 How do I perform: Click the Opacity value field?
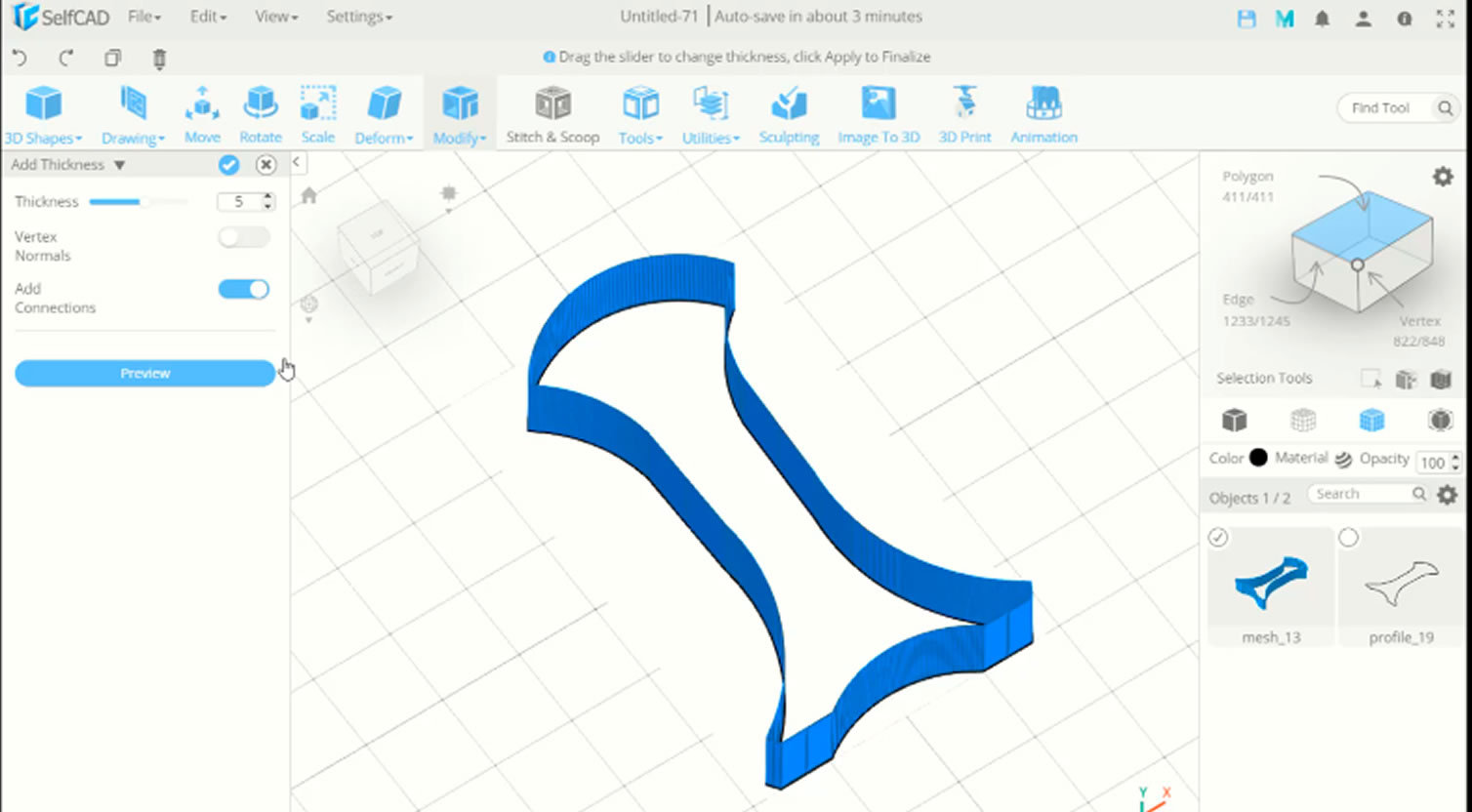click(x=1433, y=463)
